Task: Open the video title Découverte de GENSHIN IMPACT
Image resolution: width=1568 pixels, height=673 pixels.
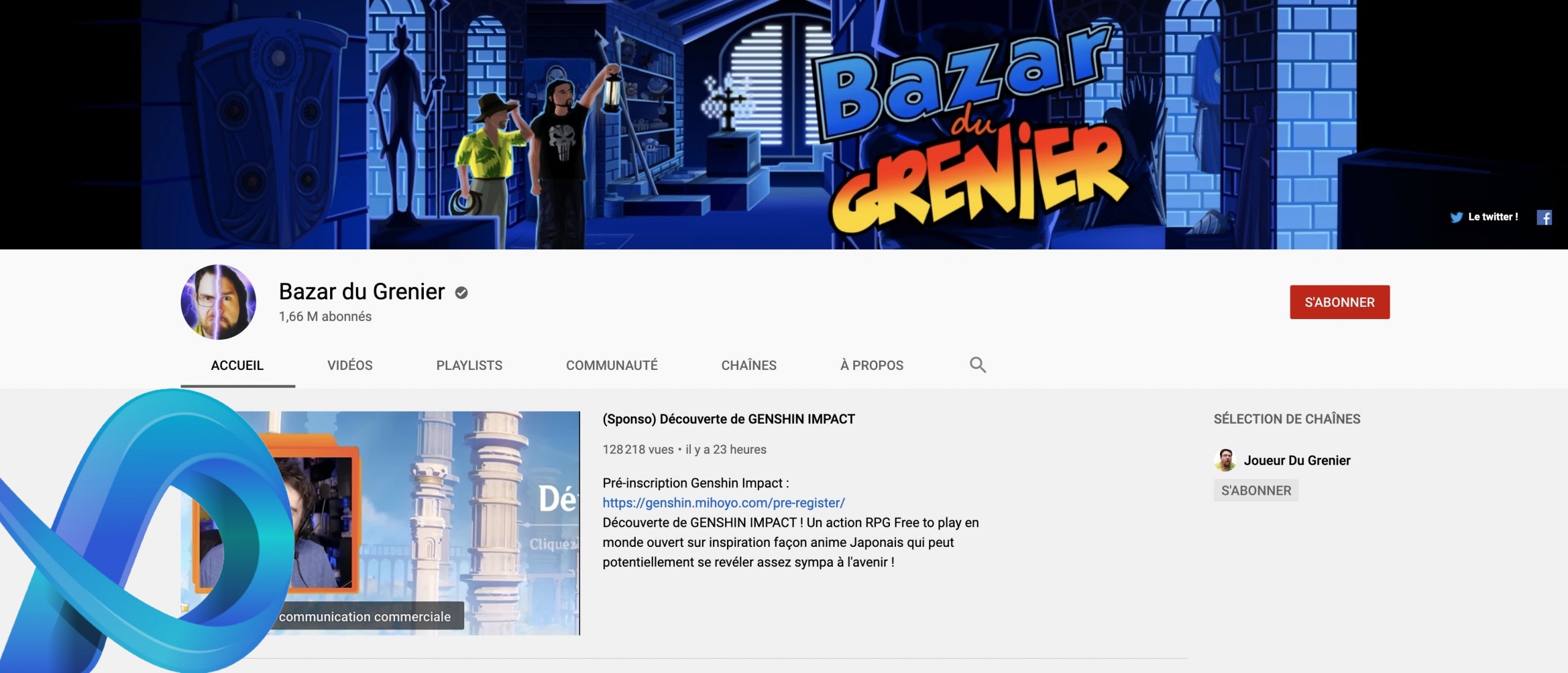Action: click(729, 419)
